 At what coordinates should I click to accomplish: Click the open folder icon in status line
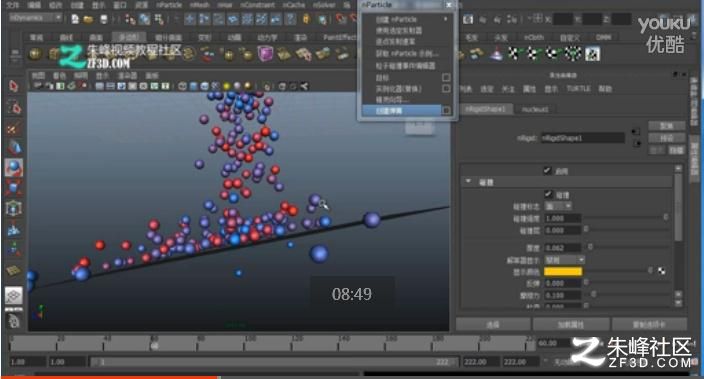point(88,19)
